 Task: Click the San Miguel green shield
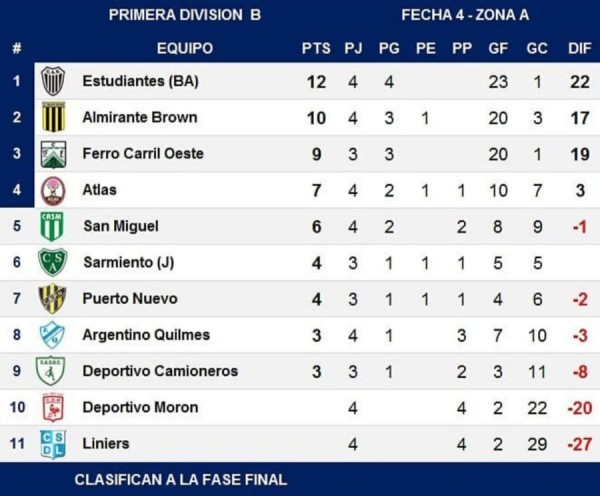52,226
